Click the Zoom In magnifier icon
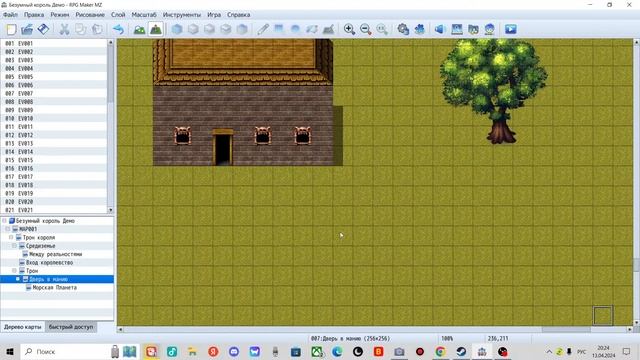The width and height of the screenshot is (640, 360). pyautogui.click(x=349, y=29)
